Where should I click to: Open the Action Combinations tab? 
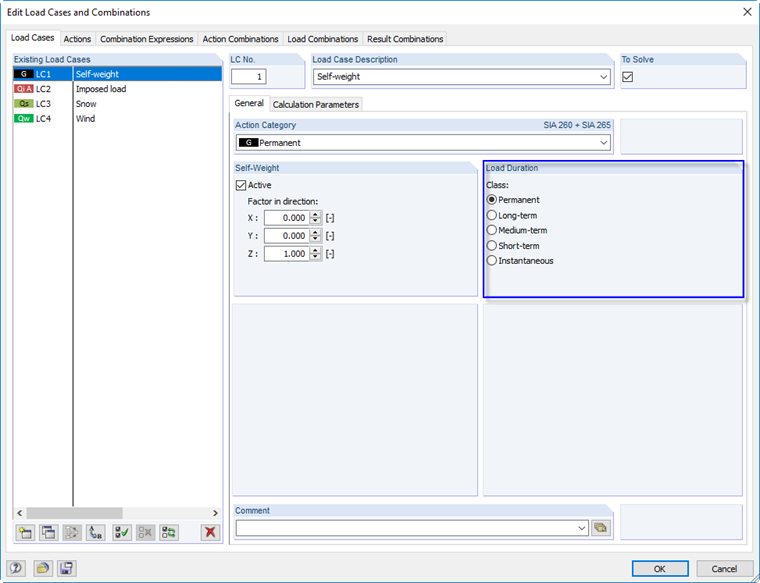click(x=240, y=39)
